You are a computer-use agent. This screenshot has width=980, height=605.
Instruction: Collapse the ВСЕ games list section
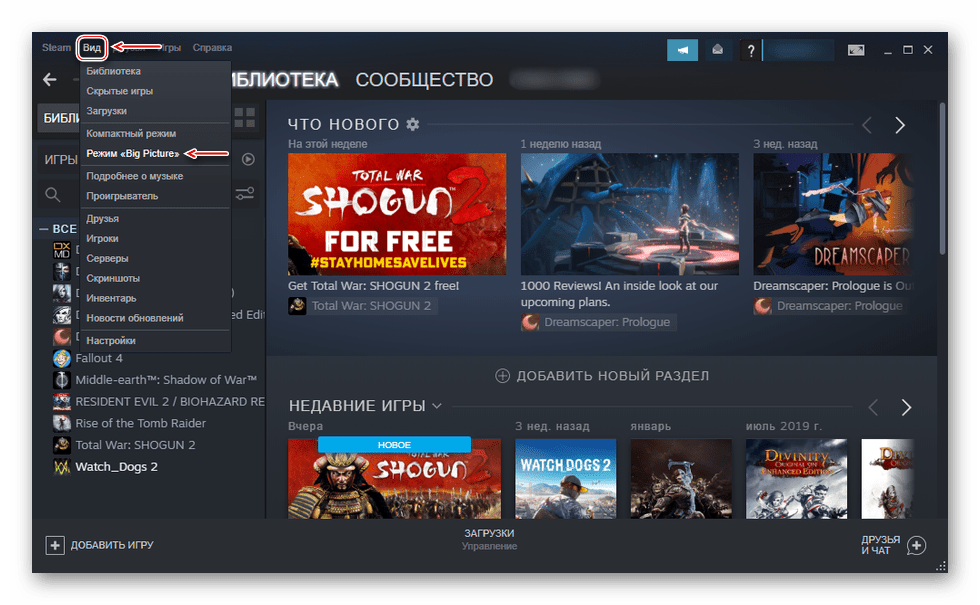click(44, 229)
